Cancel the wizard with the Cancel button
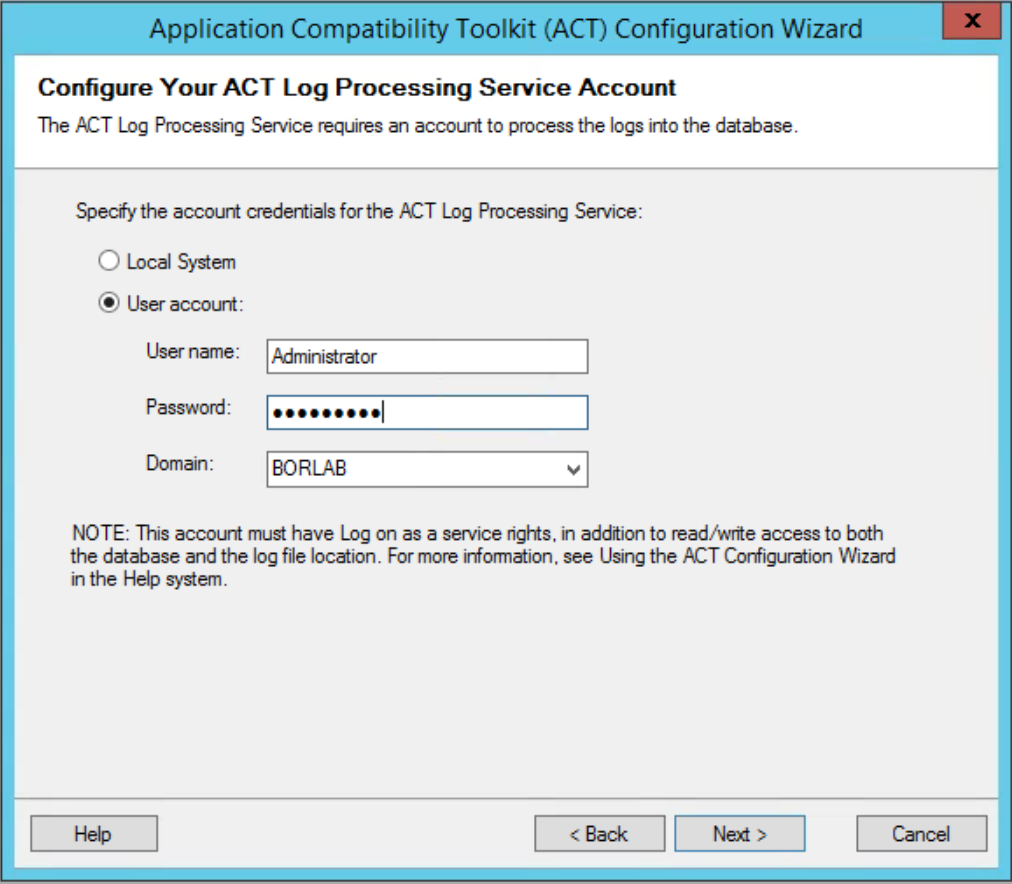The height and width of the screenshot is (884, 1012). 921,834
